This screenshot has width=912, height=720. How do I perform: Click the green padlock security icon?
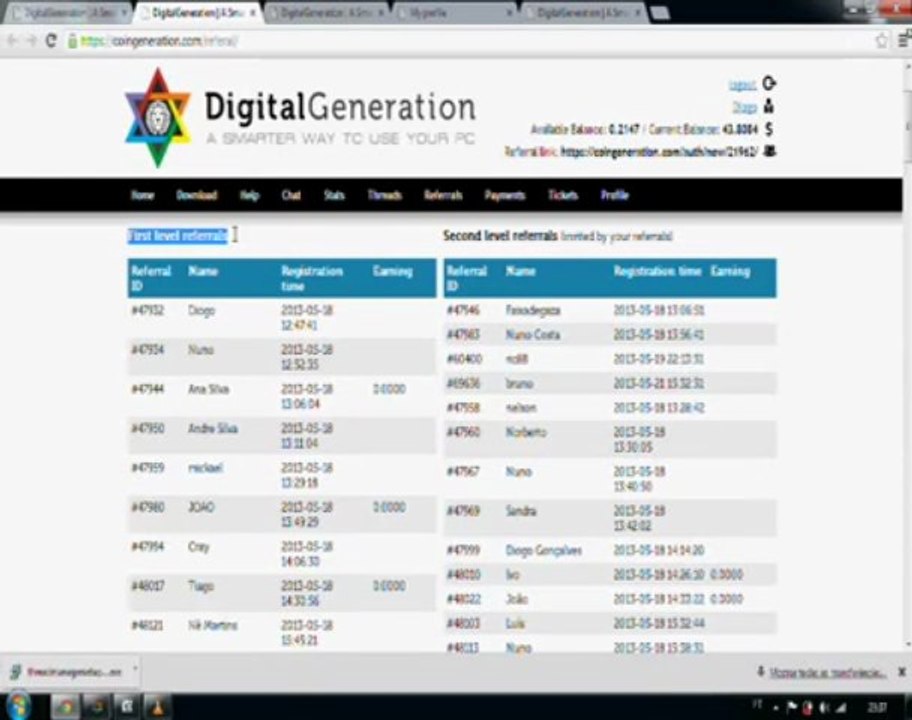[72, 41]
